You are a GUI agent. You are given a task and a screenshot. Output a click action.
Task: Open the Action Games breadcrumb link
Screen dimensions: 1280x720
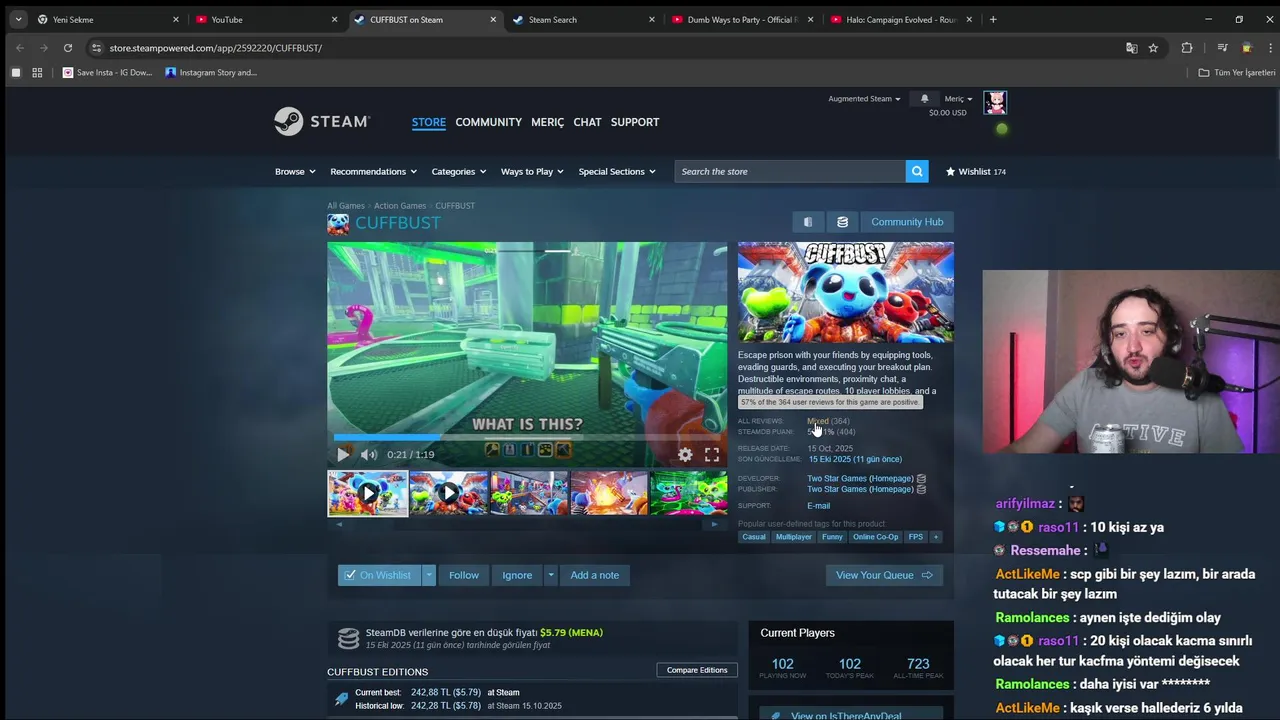400,206
